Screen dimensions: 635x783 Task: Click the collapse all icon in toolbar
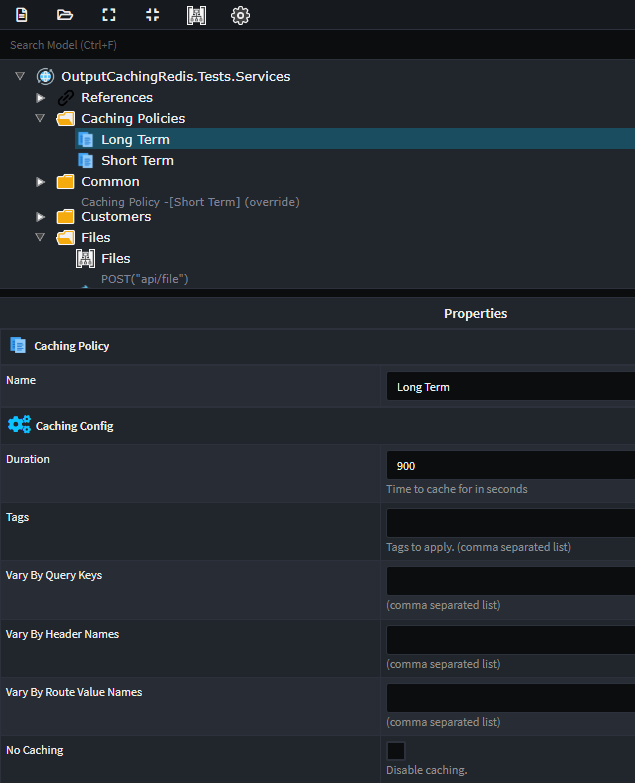pyautogui.click(x=152, y=15)
